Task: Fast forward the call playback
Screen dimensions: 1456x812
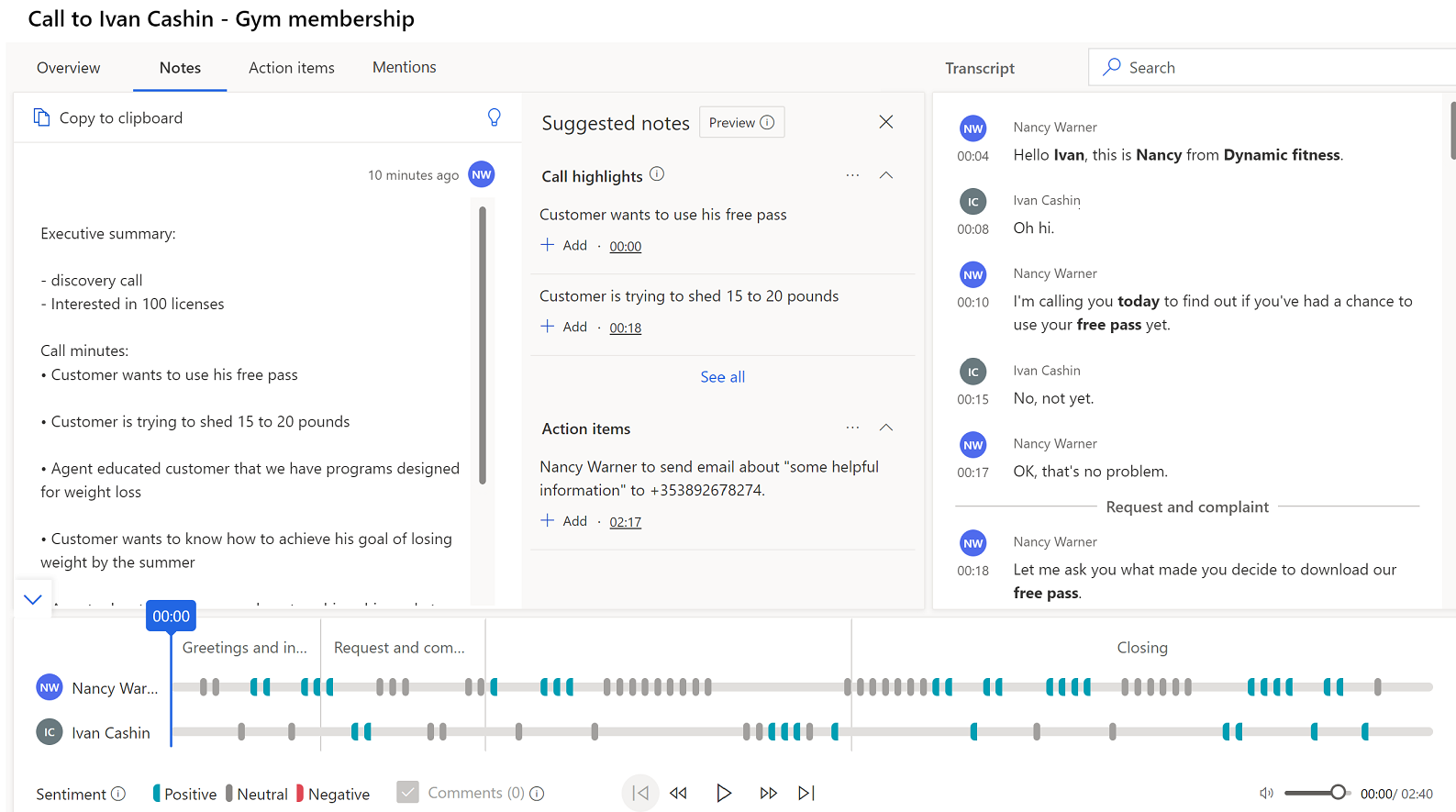Action: (x=769, y=793)
